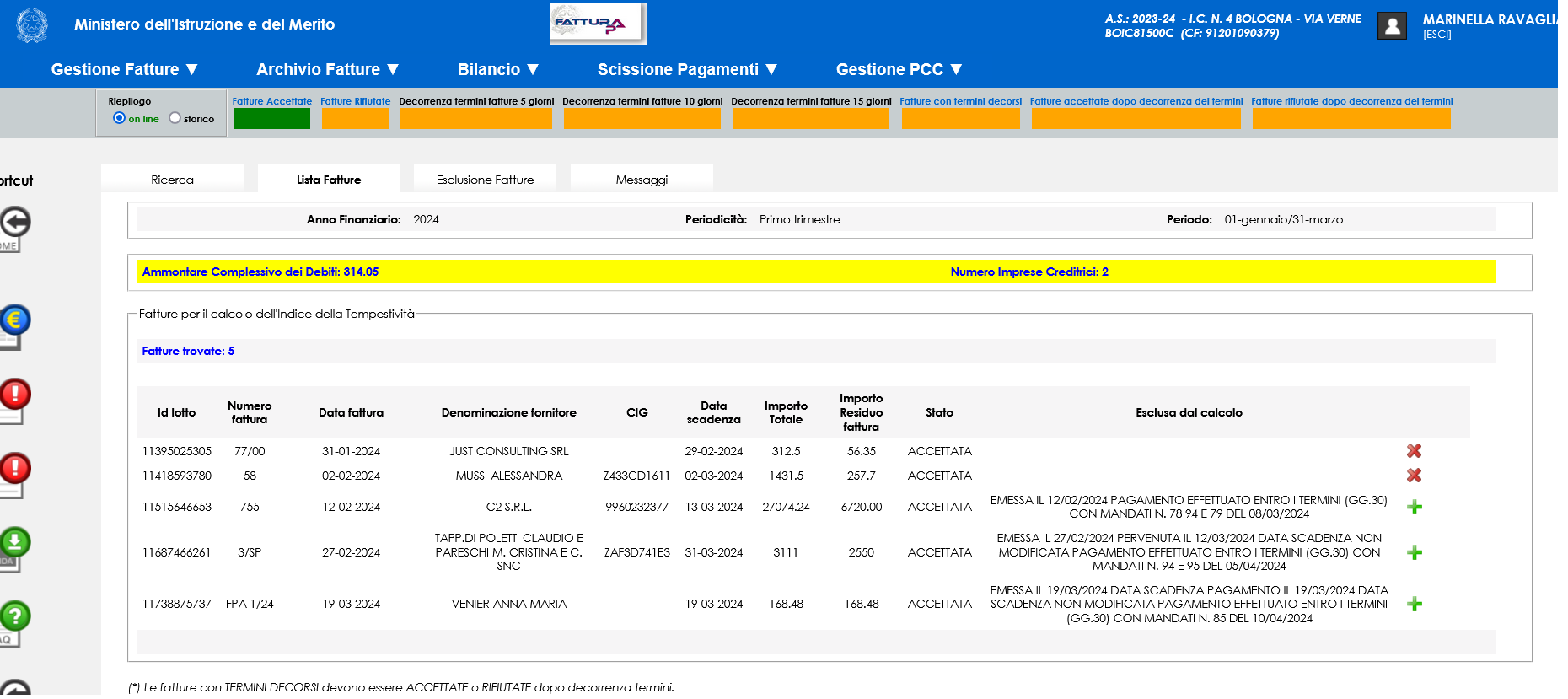Open the Gestione Fatture dropdown menu
Image resolution: width=1568 pixels, height=699 pixels.
click(124, 69)
